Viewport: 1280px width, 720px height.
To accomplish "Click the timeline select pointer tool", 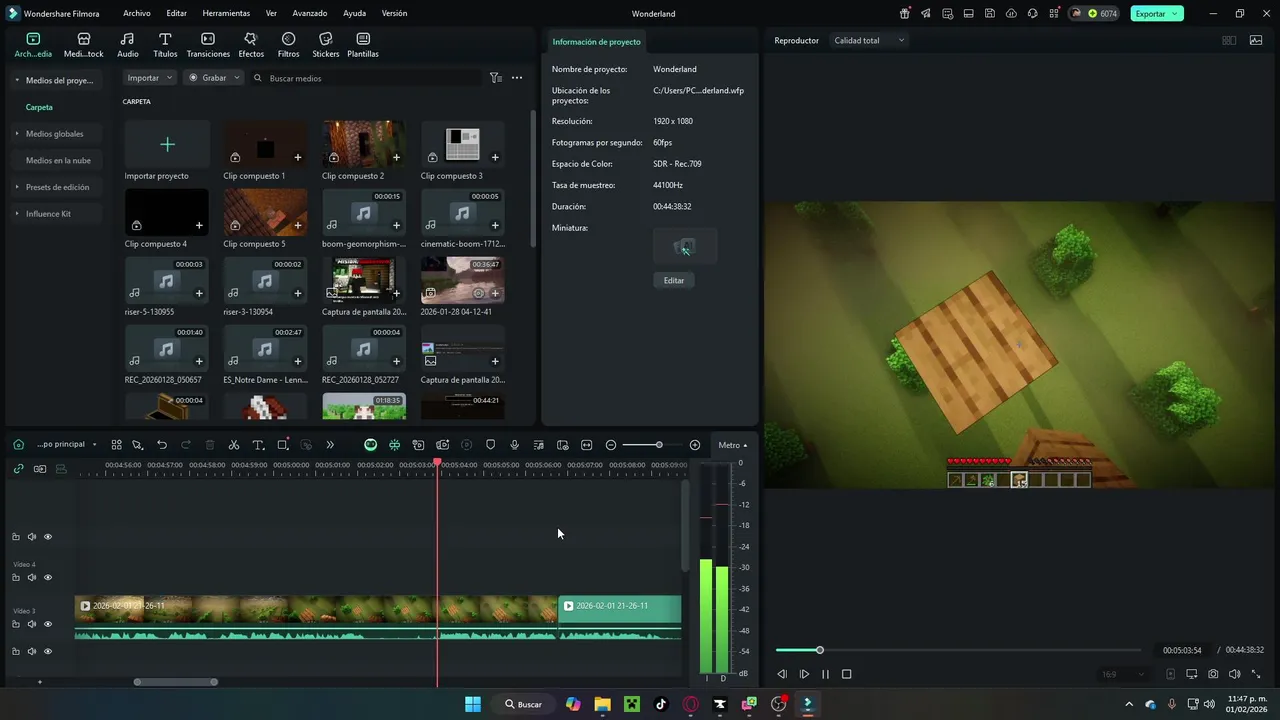I will coord(137,445).
